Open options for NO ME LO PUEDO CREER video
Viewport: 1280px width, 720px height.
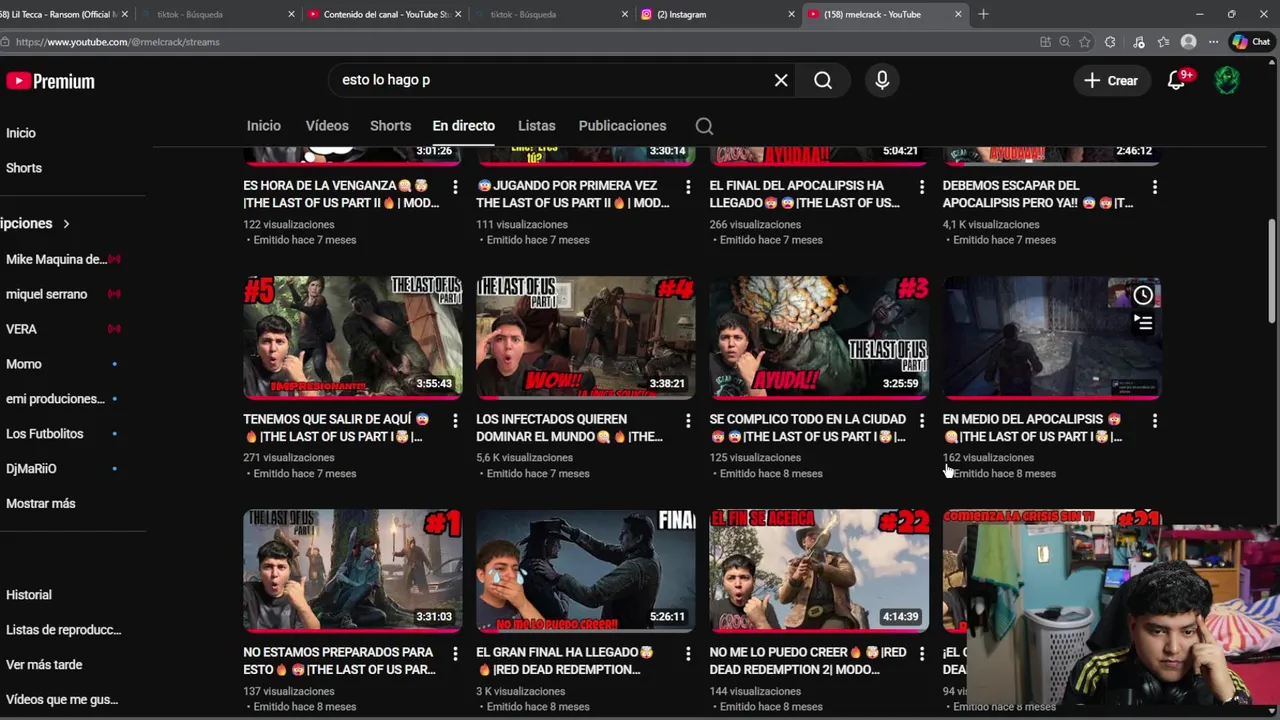pyautogui.click(x=921, y=654)
